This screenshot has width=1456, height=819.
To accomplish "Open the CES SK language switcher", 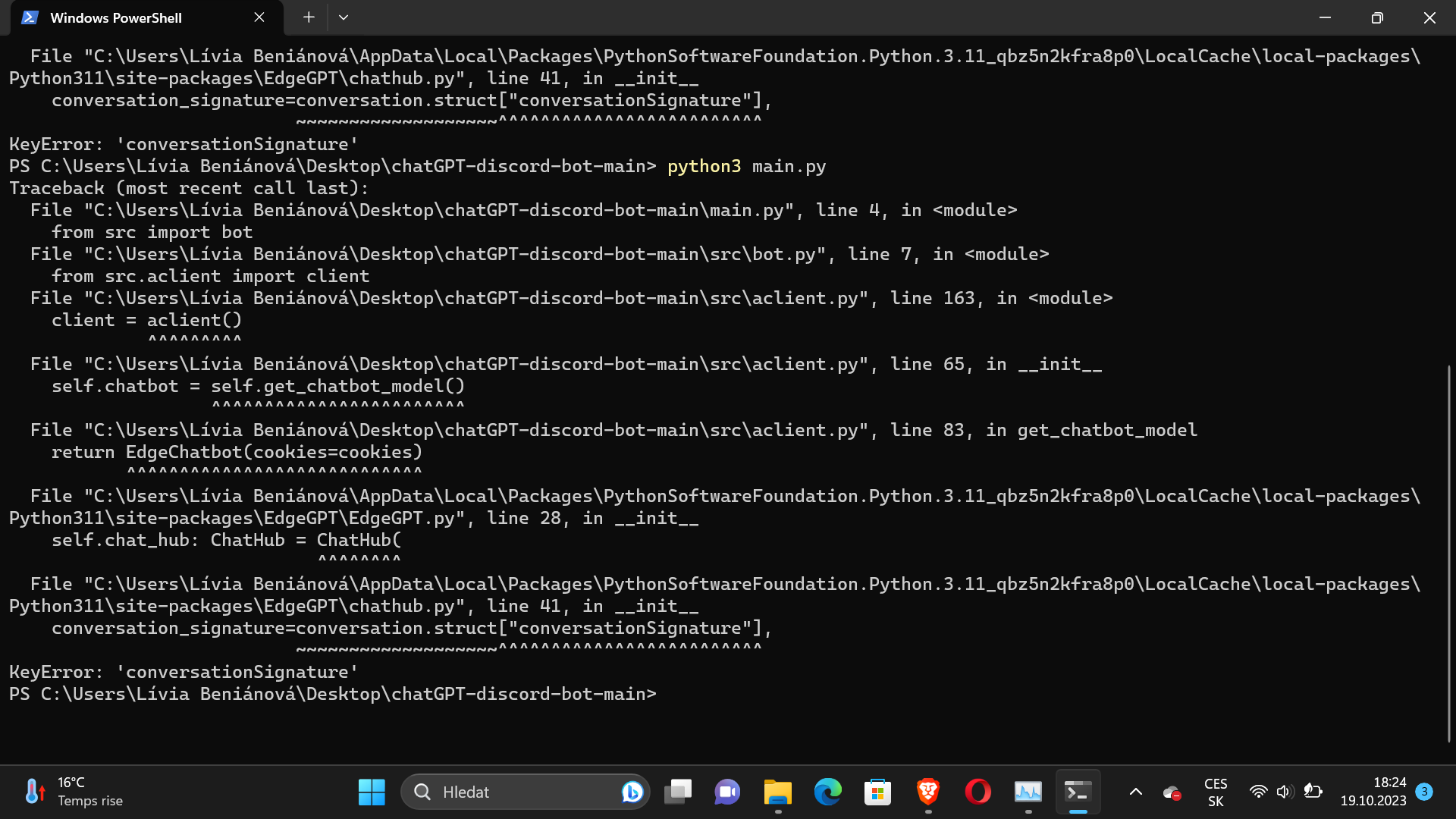I will click(1216, 792).
